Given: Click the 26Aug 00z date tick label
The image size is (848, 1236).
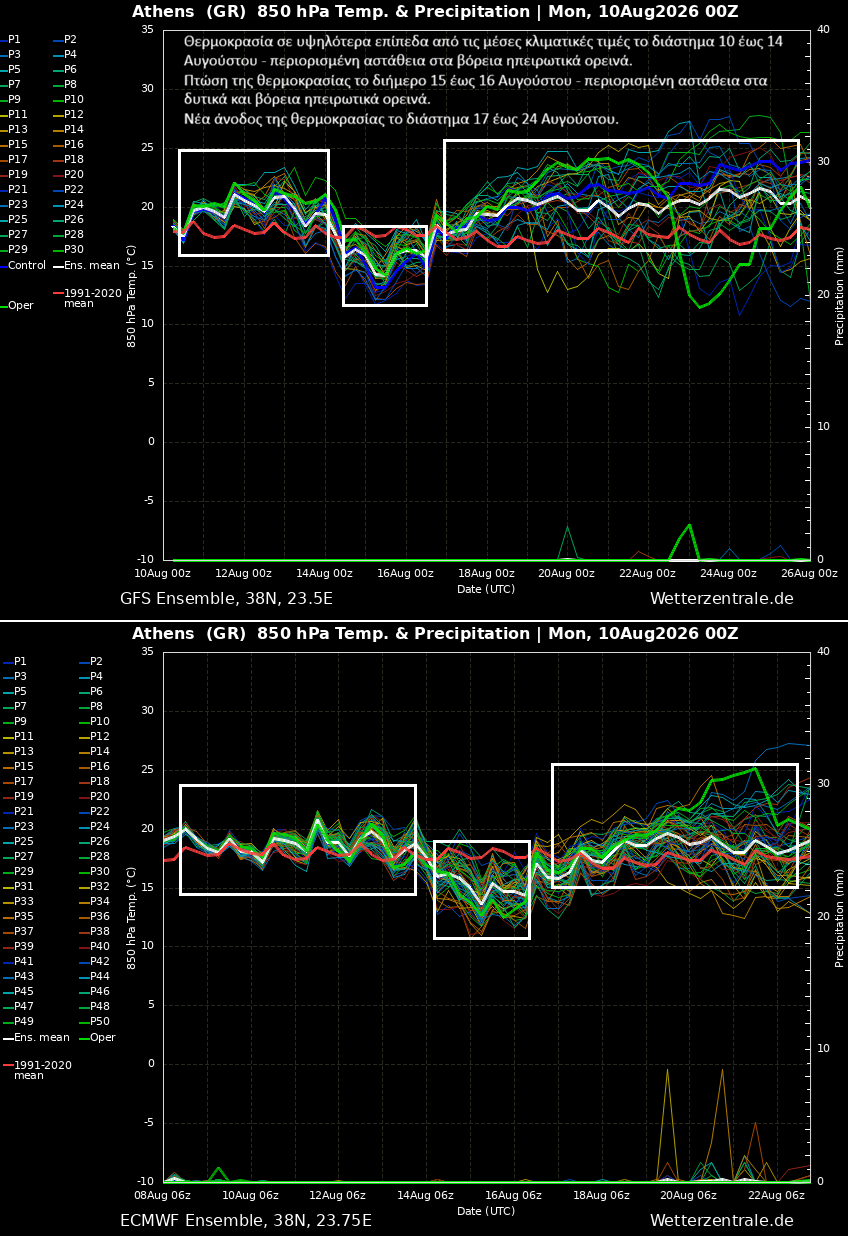Looking at the screenshot, I should (x=809, y=573).
